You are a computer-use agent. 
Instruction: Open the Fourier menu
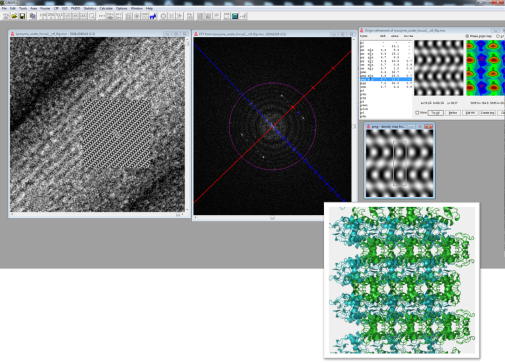pos(45,8)
